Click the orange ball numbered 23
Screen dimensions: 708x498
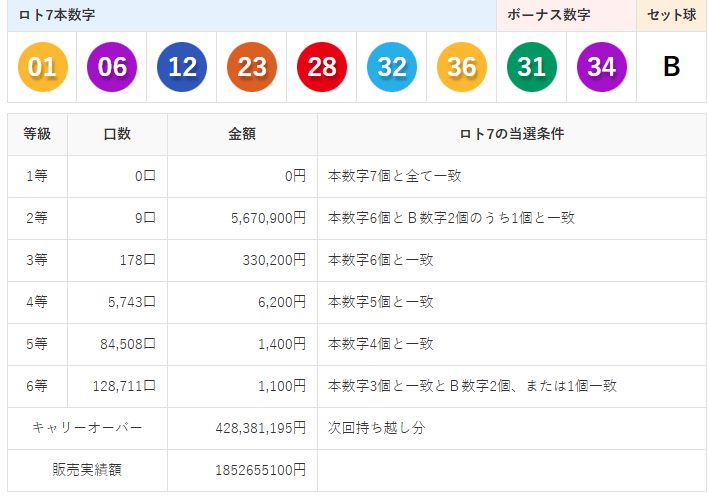pos(252,67)
